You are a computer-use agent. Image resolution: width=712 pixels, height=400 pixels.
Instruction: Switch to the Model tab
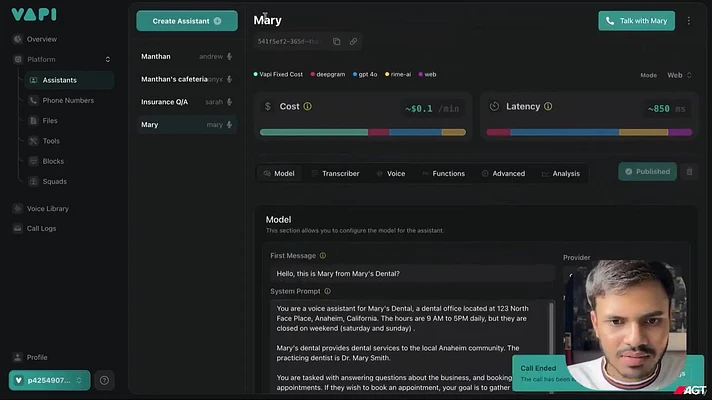pyautogui.click(x=279, y=173)
